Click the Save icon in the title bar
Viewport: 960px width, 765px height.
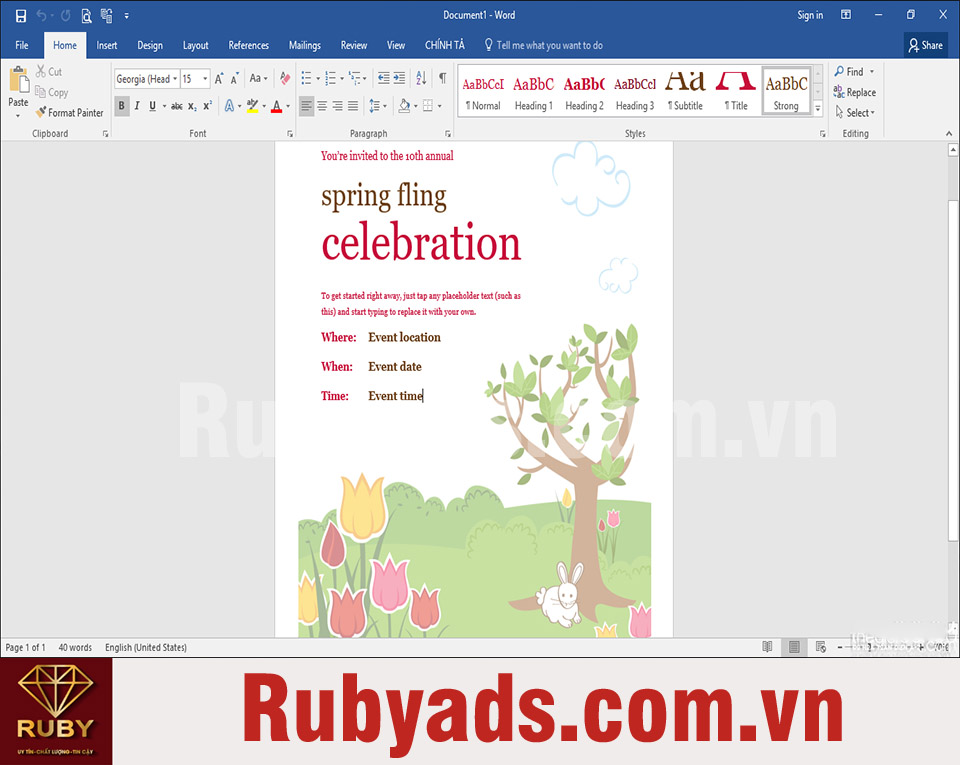coord(21,15)
